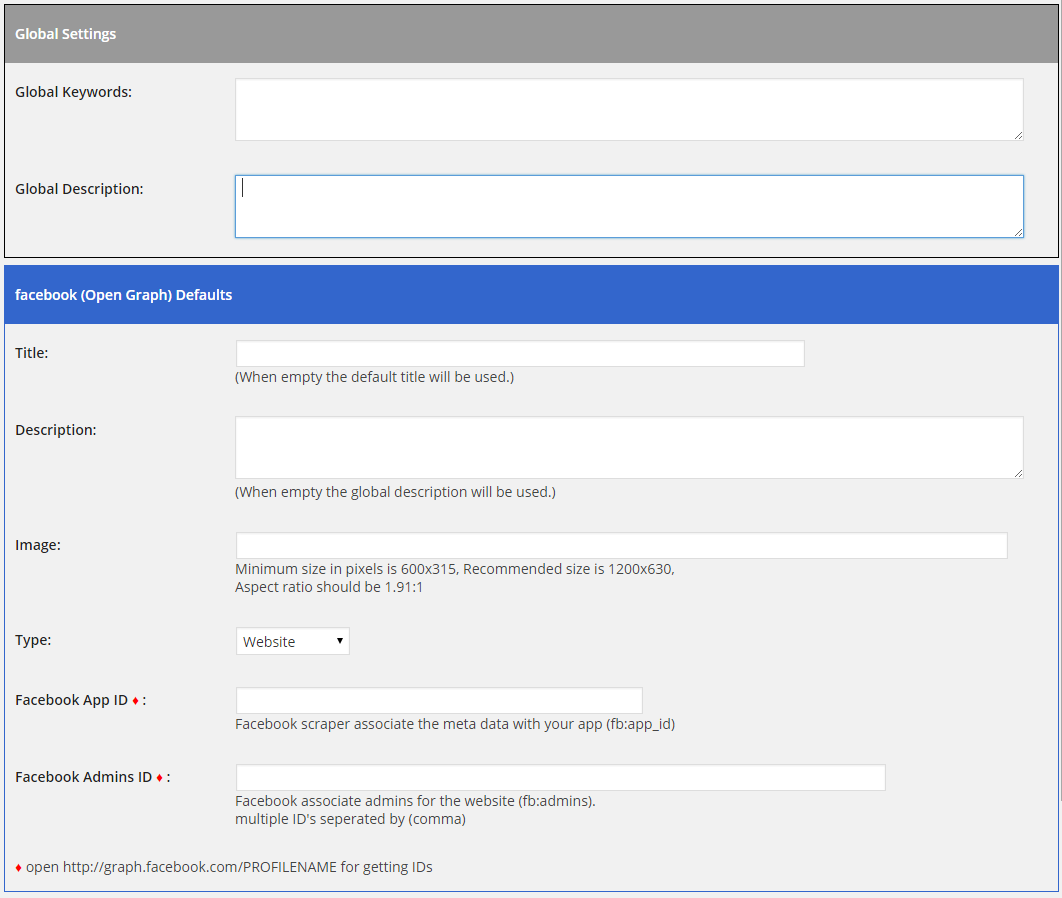Select the Image URL input field
The height and width of the screenshot is (898, 1062).
[621, 545]
